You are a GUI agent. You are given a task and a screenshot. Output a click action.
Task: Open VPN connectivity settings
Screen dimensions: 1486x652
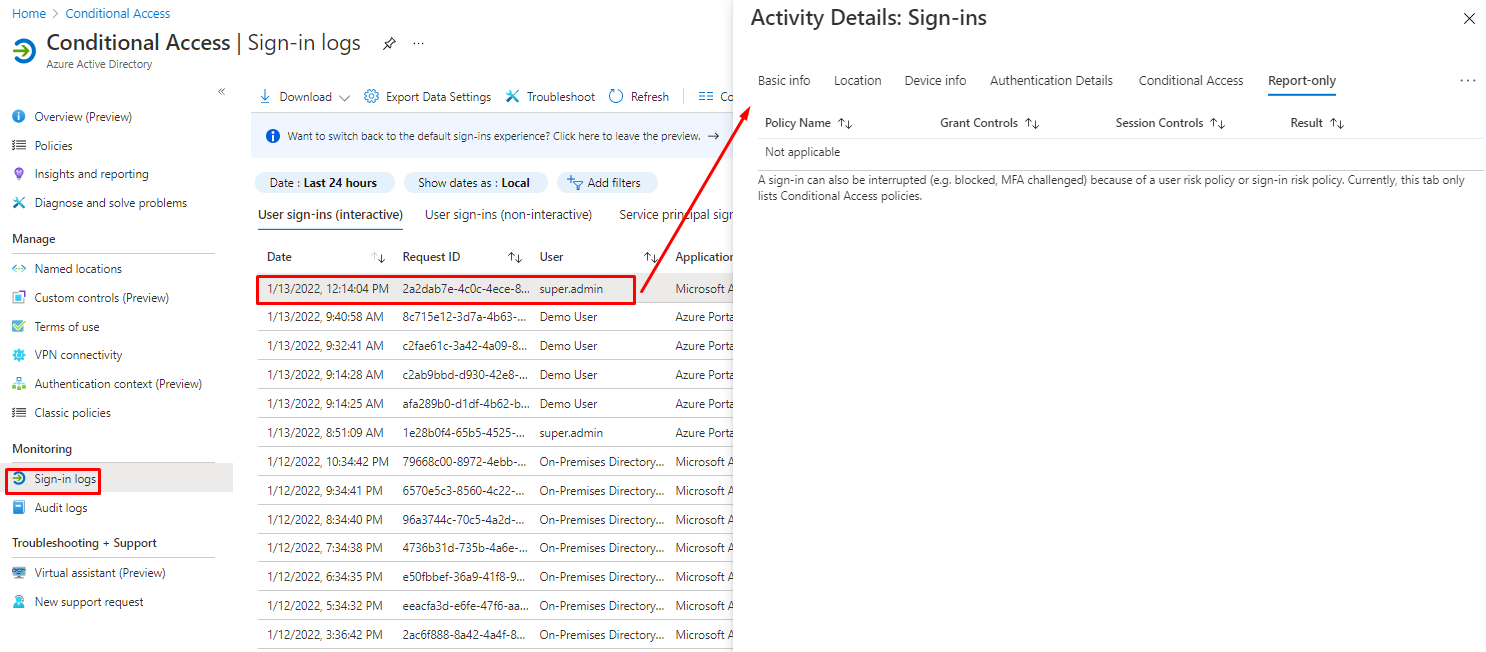pyautogui.click(x=78, y=355)
